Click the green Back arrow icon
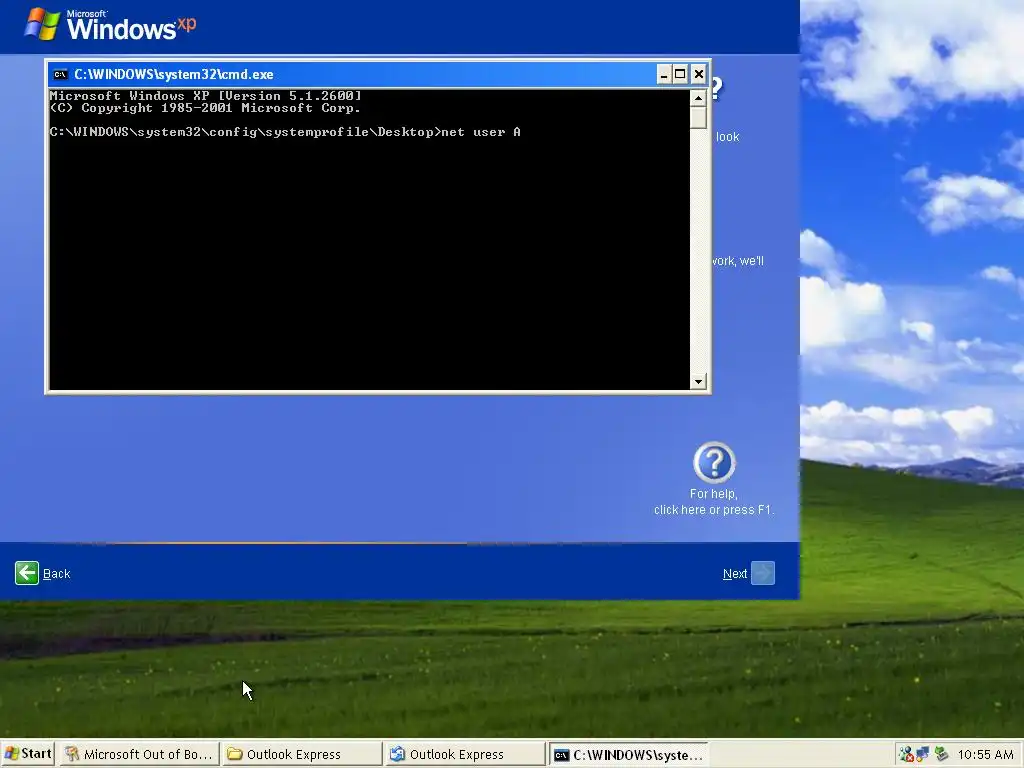 [27, 573]
